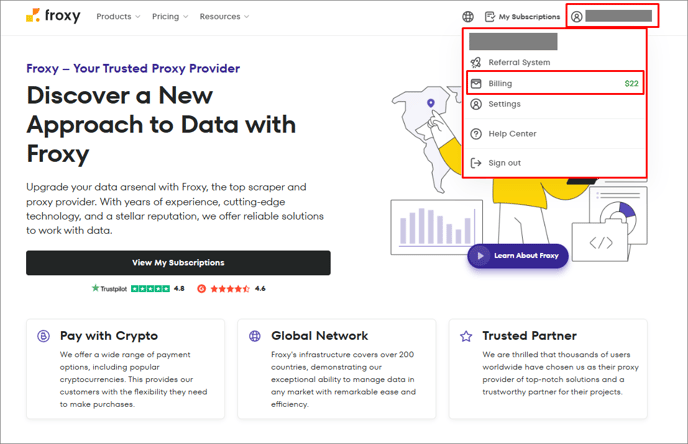Click the Trusted Partner card heading
688x444 pixels.
coord(530,336)
